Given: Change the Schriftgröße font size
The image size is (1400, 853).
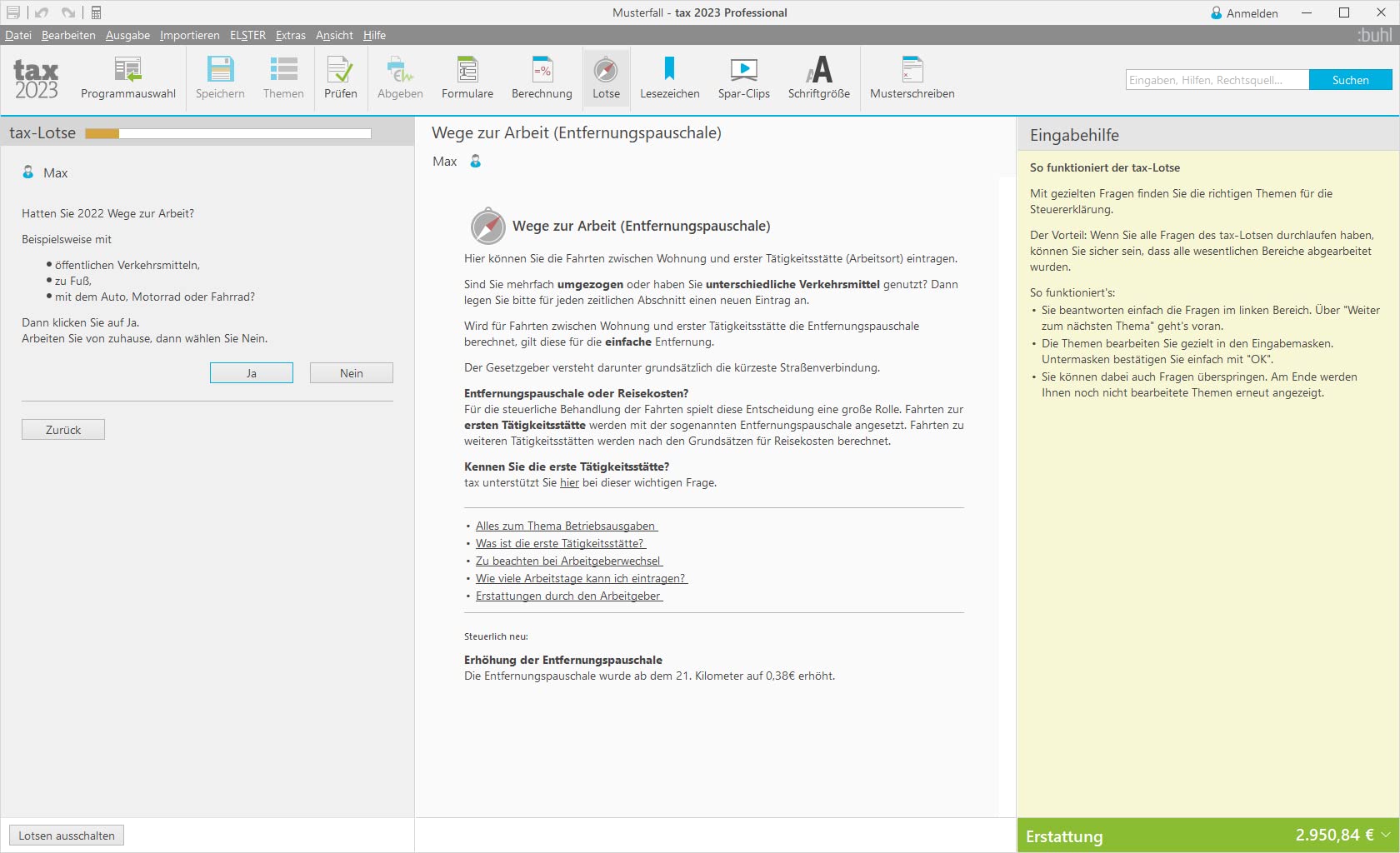Looking at the screenshot, I should pos(819,78).
